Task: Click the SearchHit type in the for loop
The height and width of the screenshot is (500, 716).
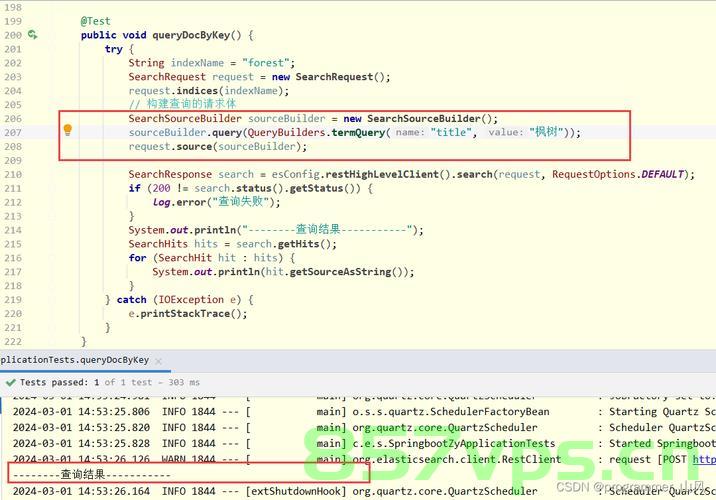Action: pyautogui.click(x=185, y=258)
